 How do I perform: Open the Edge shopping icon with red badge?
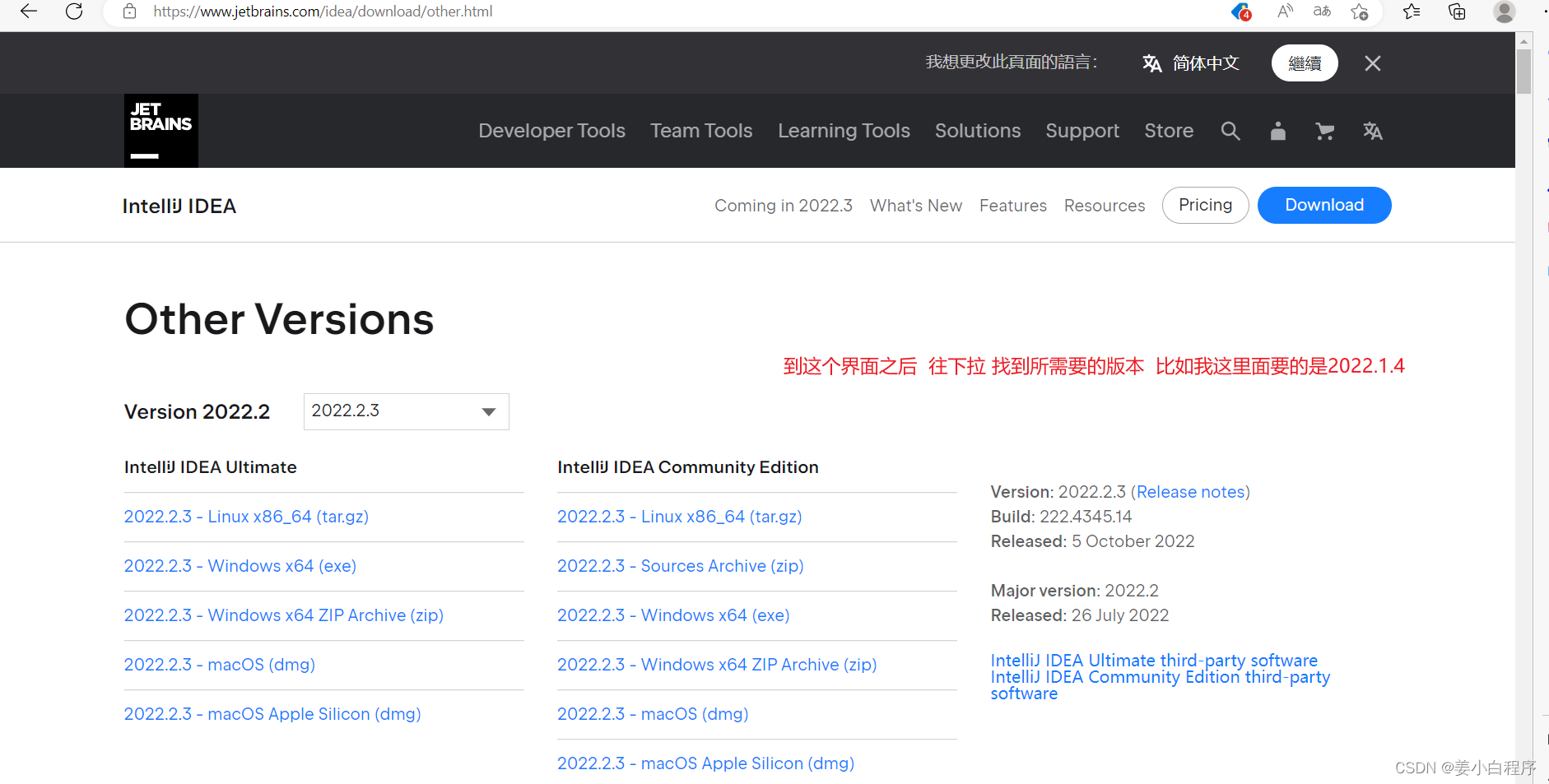click(x=1240, y=12)
